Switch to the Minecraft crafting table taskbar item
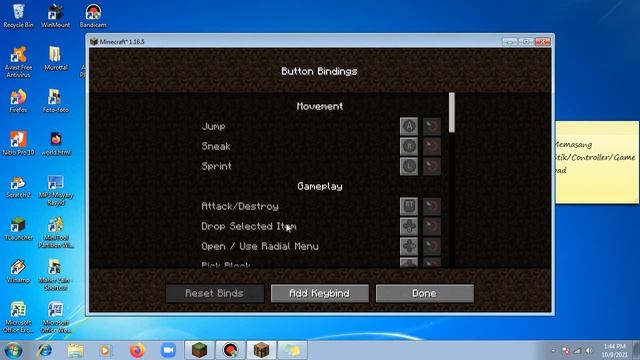The height and width of the screenshot is (360, 640). pyautogui.click(x=262, y=350)
